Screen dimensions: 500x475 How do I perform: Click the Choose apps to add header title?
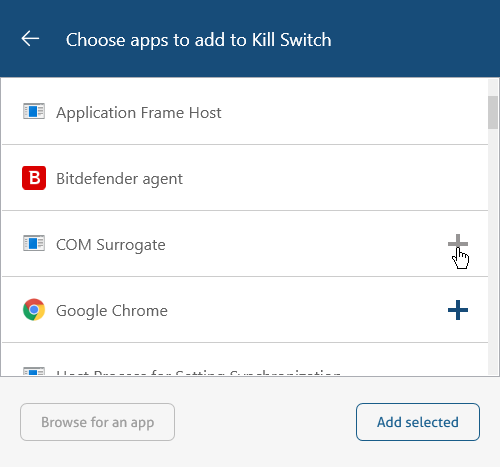point(198,40)
